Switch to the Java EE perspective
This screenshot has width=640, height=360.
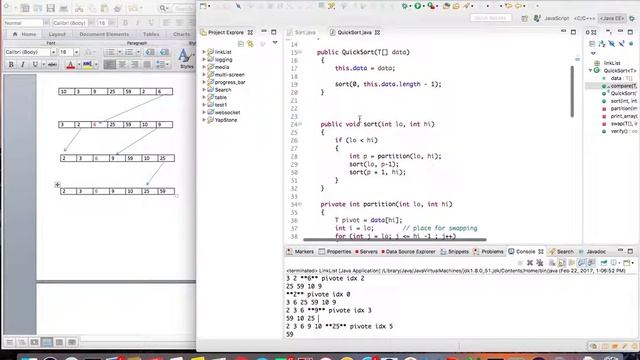pyautogui.click(x=611, y=18)
